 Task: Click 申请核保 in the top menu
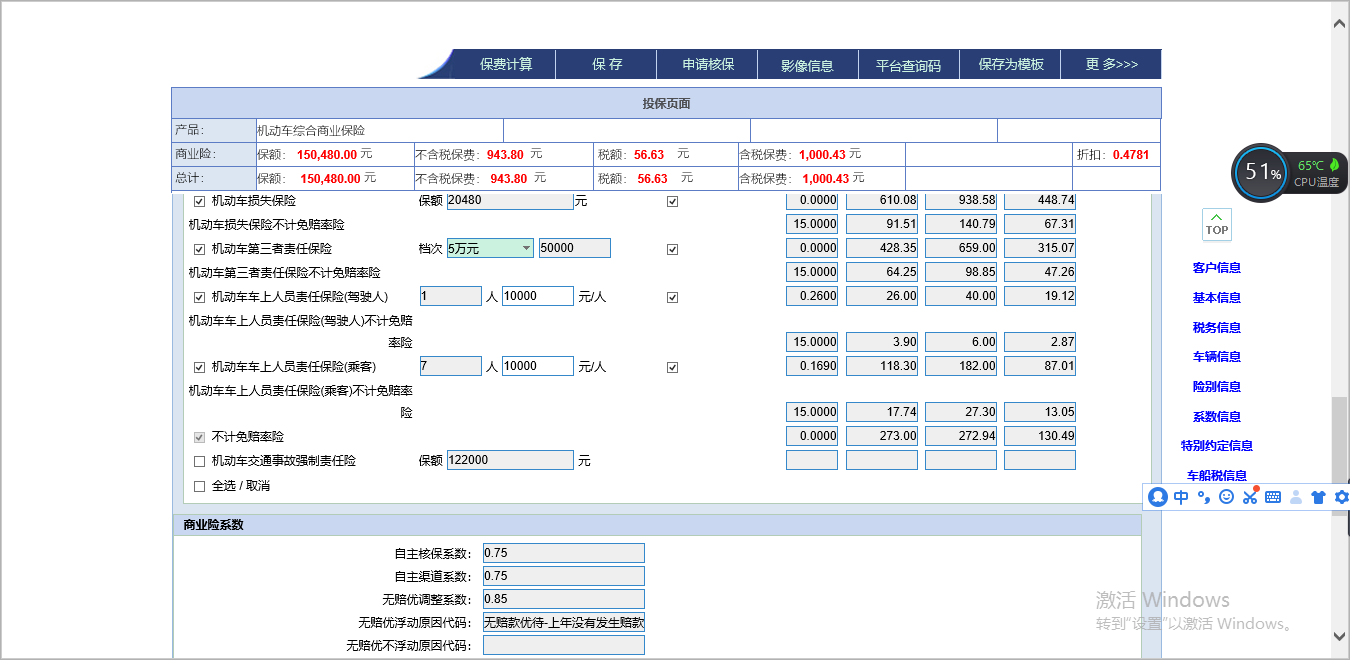click(x=708, y=64)
